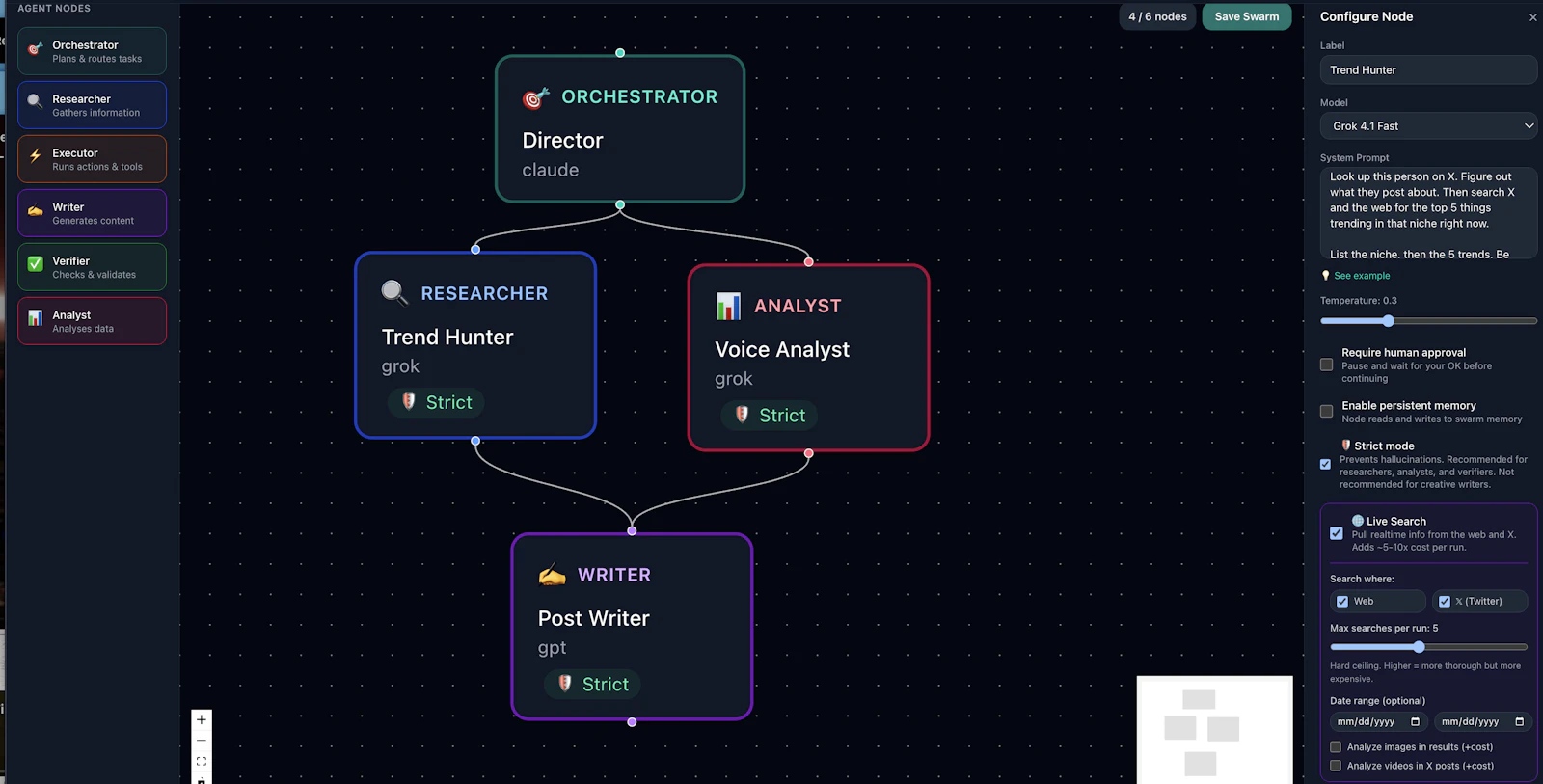The image size is (1543, 784).
Task: Enable persistent memory checkbox
Action: [1327, 412]
